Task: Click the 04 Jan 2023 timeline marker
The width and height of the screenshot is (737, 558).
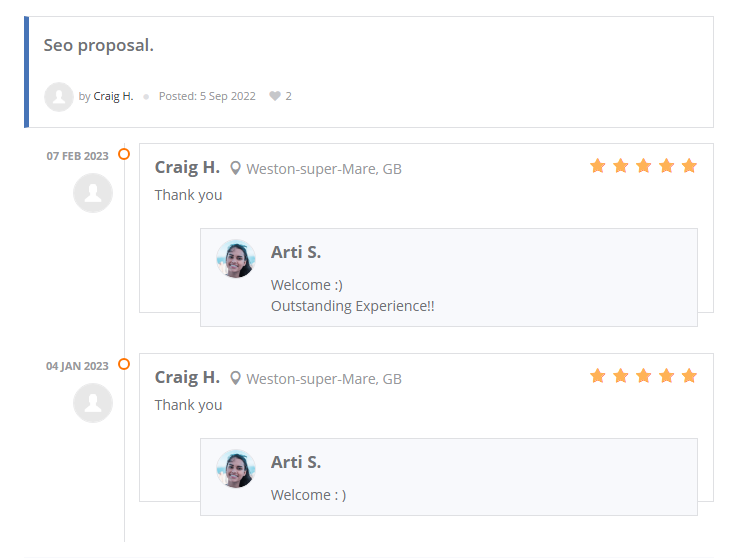Action: pos(124,364)
